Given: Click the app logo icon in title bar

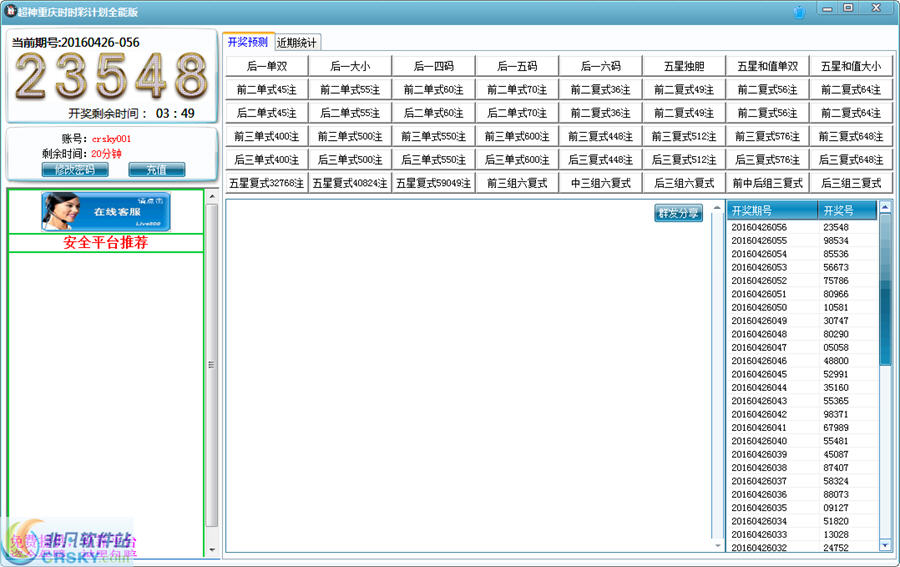Looking at the screenshot, I should (10, 10).
